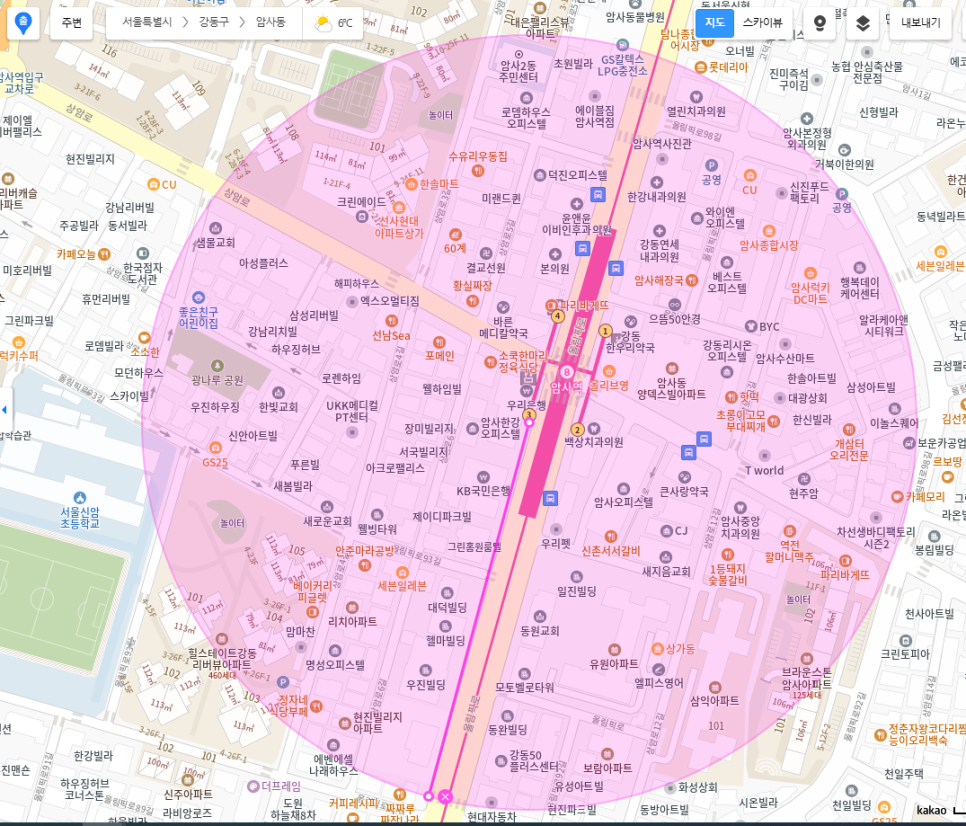Viewport: 966px width, 826px height.
Task: Click the 내보내기 export button
Action: pos(920,23)
